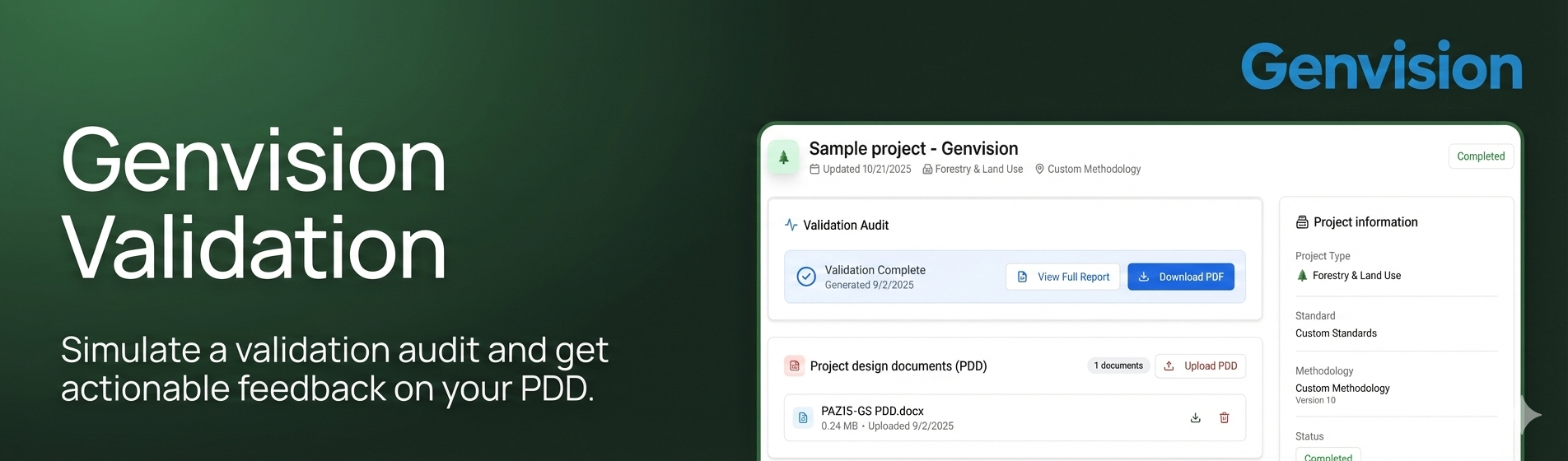Click the Completed badge in the project header
Screen dimensions: 1568x461
coord(1480,156)
